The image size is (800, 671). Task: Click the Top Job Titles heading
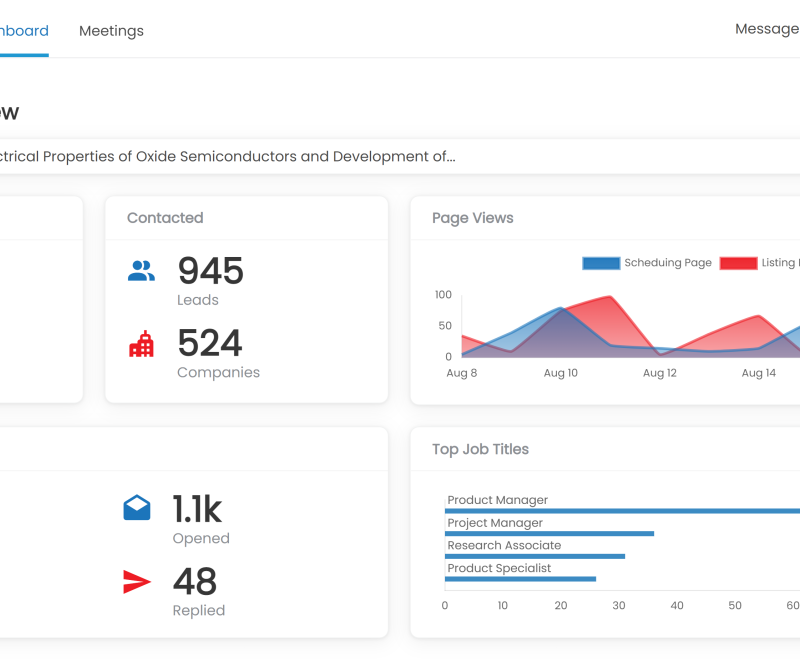480,449
